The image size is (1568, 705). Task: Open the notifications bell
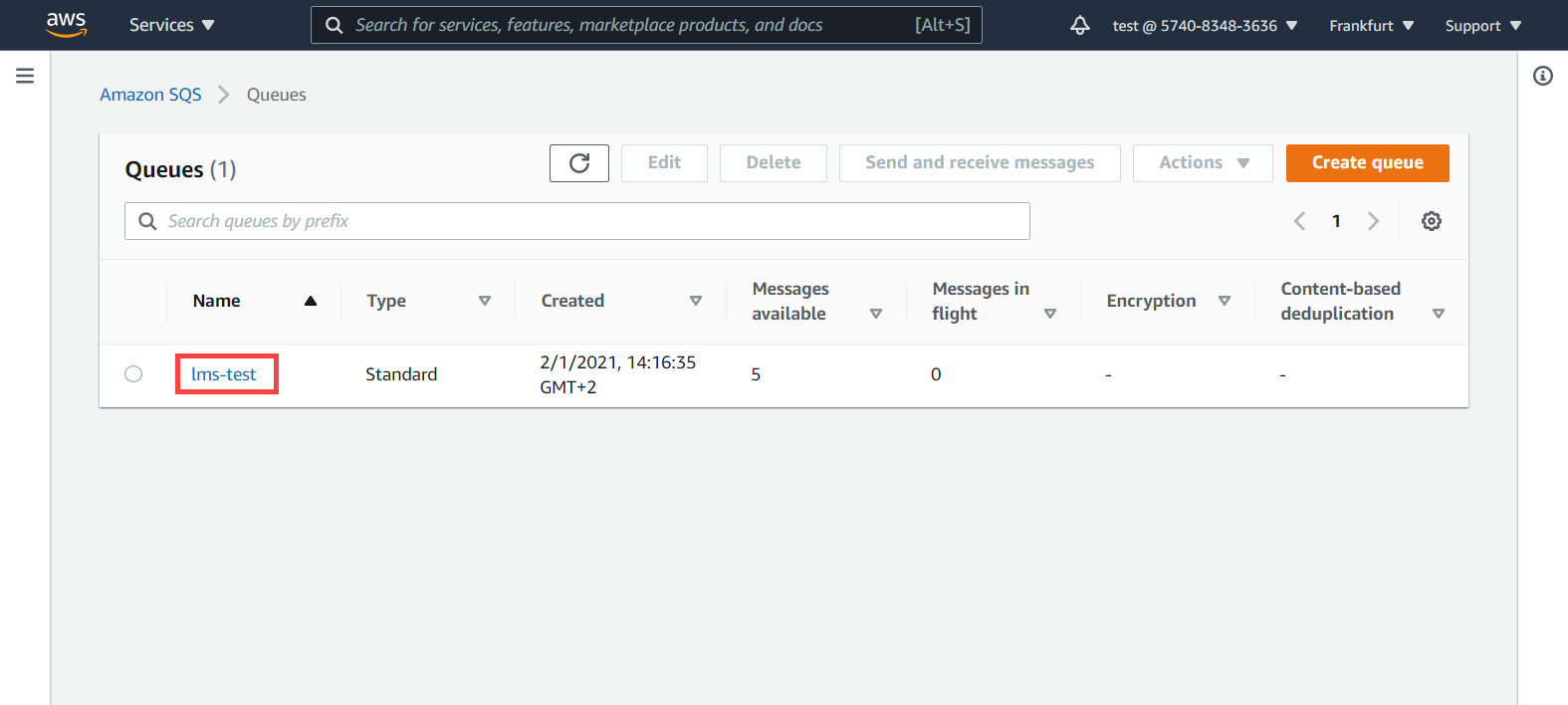click(1079, 25)
